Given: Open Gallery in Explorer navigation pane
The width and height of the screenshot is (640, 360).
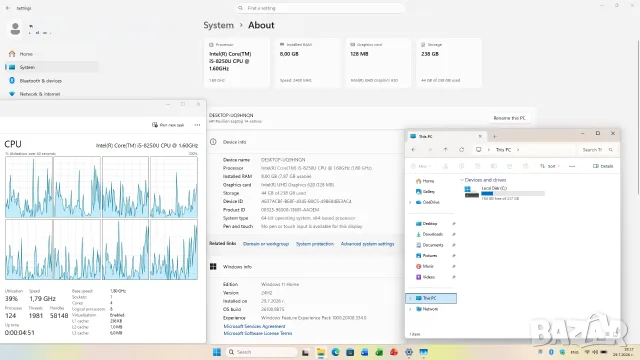Looking at the screenshot, I should 425,191.
